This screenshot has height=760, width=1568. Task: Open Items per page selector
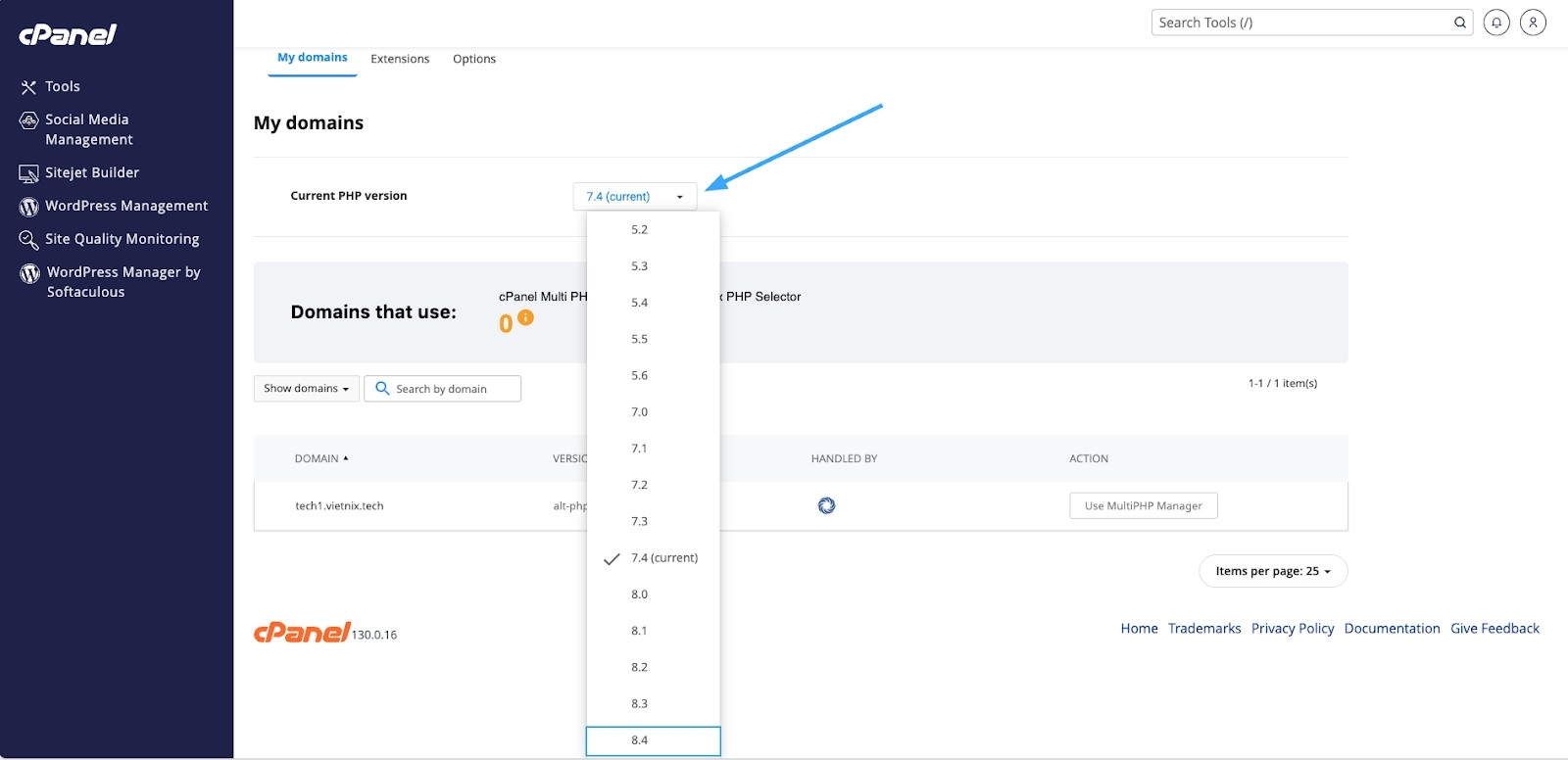(1272, 571)
